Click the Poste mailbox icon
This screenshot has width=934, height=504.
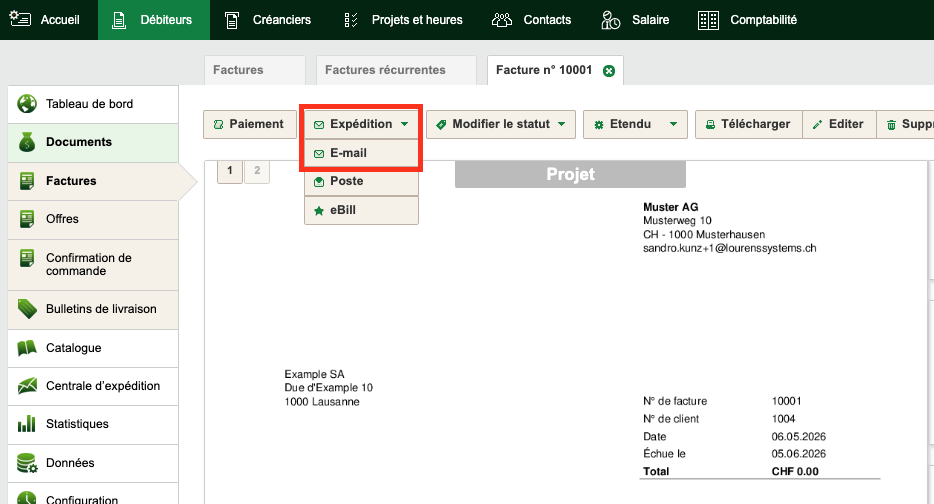point(319,182)
